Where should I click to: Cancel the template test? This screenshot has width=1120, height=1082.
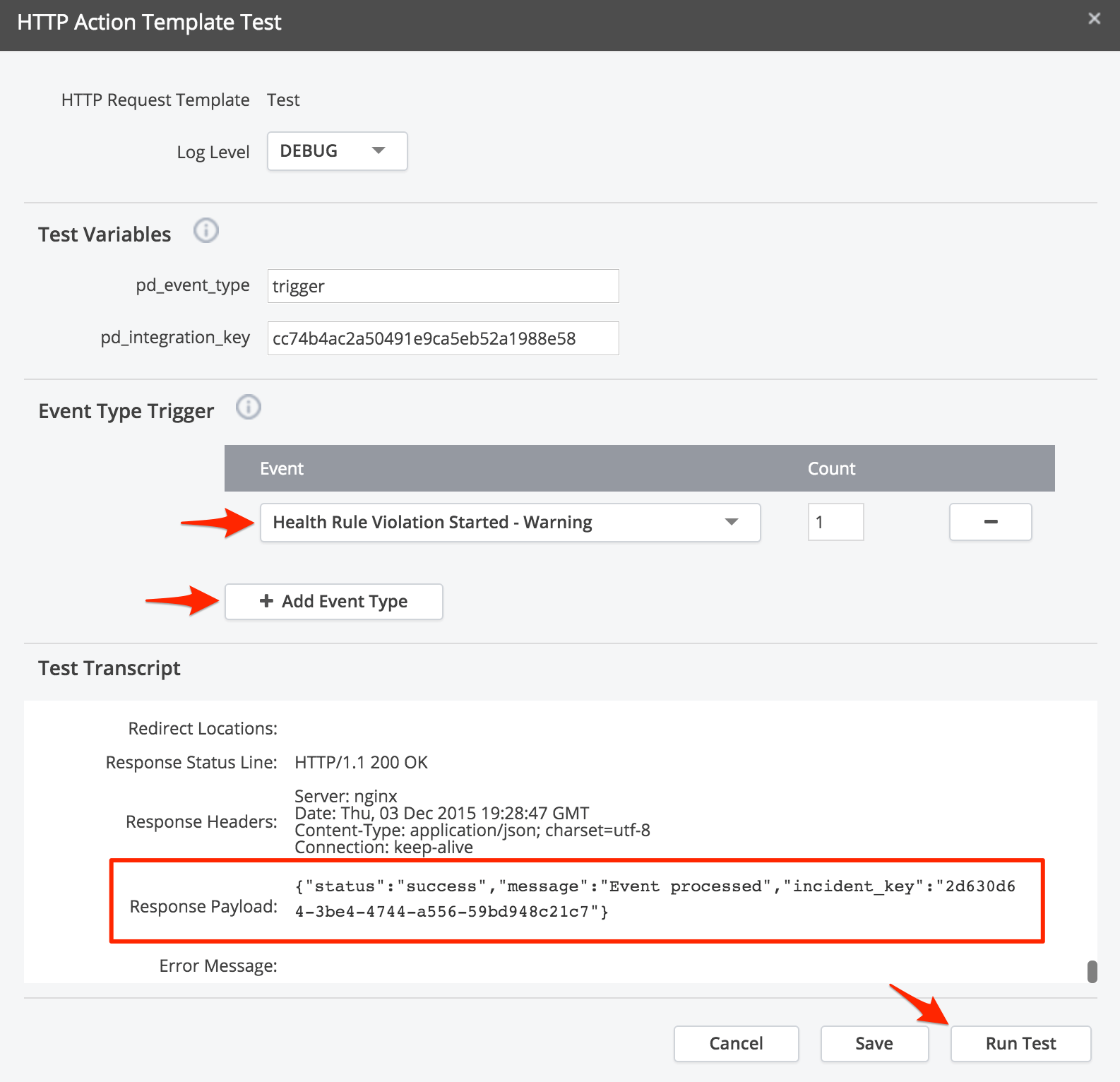point(736,1043)
